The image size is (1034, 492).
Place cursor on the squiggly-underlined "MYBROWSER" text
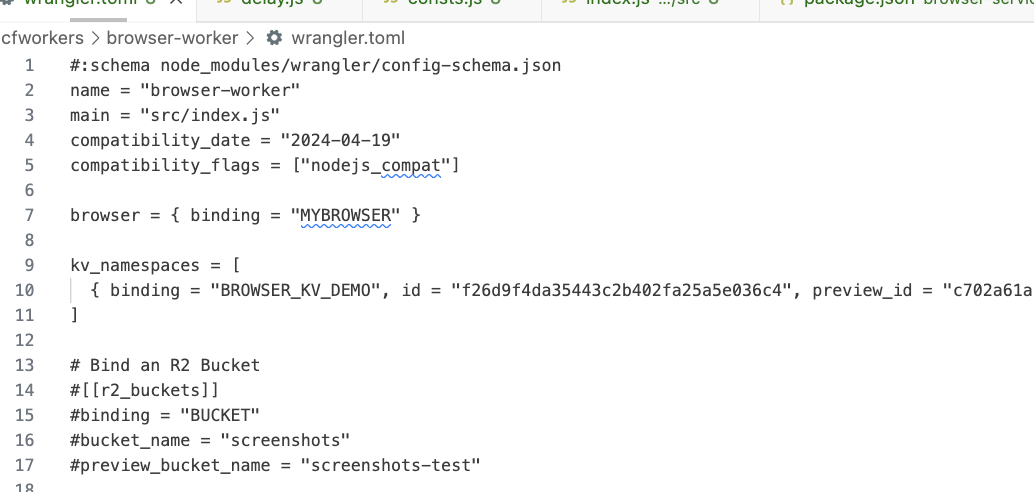click(x=346, y=215)
